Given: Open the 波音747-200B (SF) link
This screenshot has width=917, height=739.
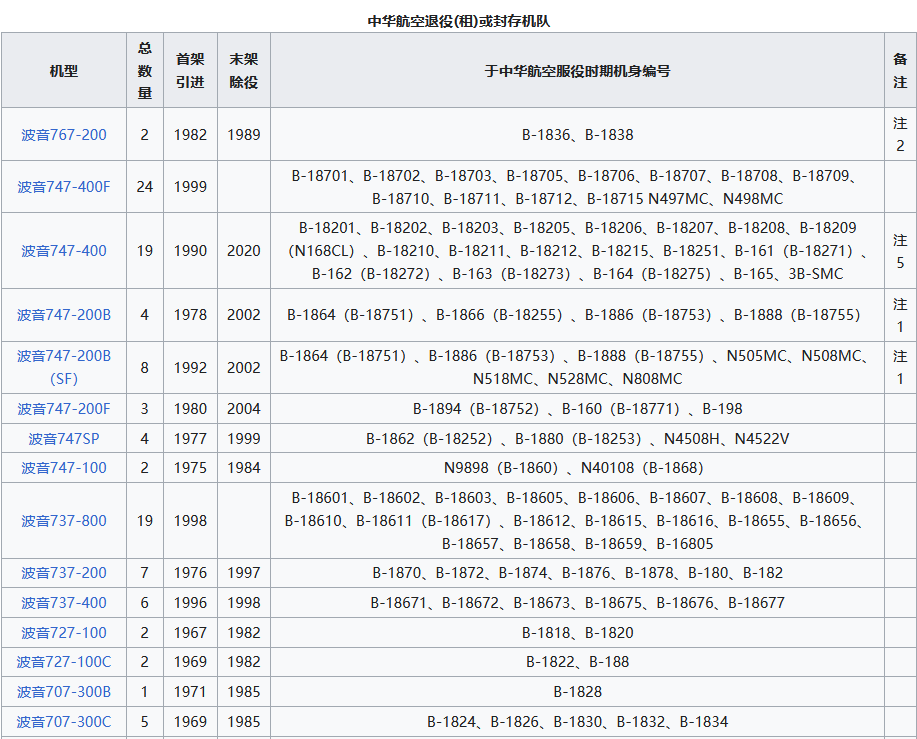Looking at the screenshot, I should coord(64,367).
